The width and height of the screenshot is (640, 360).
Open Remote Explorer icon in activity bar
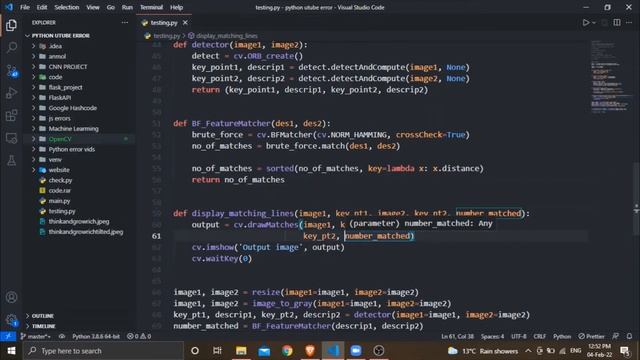(x=11, y=138)
